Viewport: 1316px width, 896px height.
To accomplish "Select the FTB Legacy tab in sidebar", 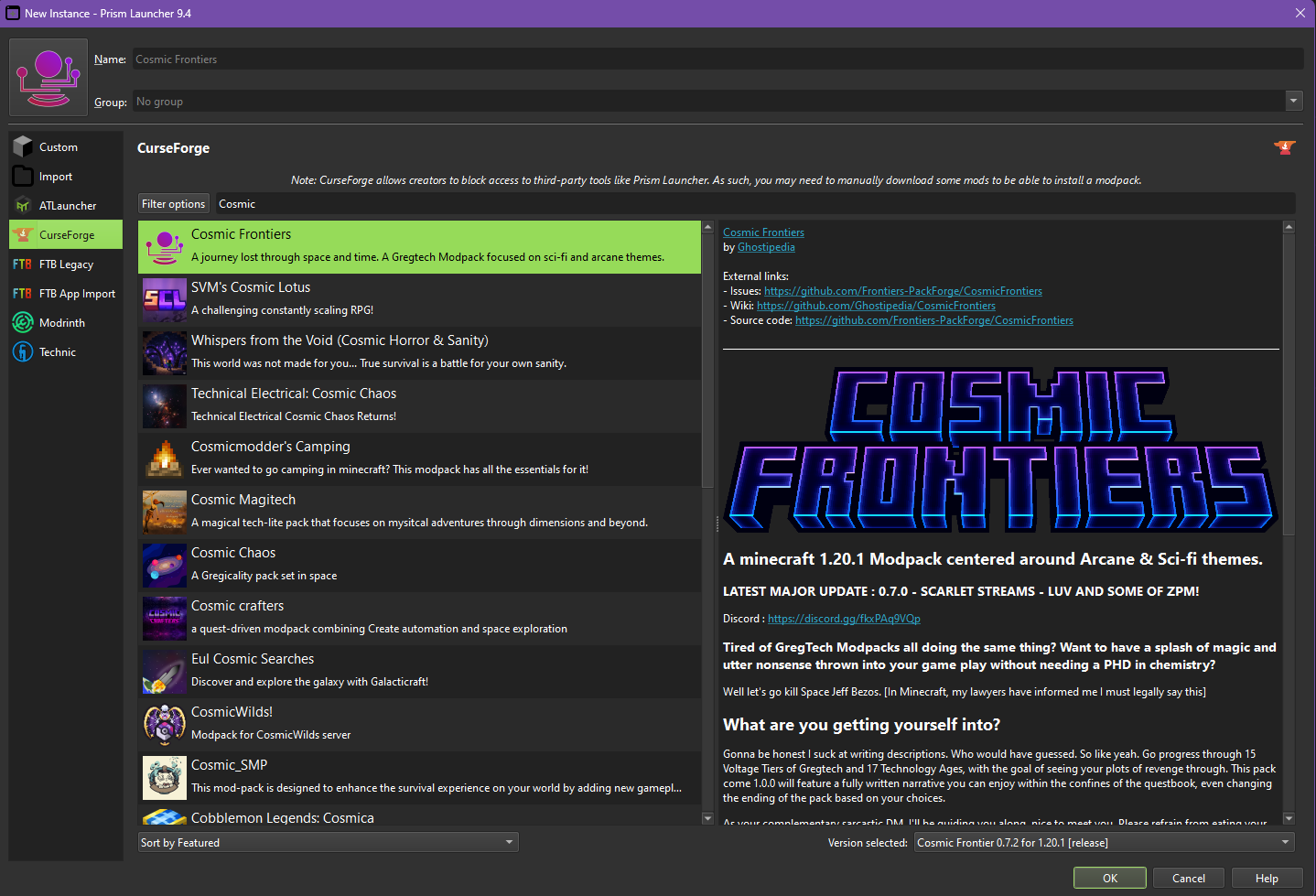I will (x=66, y=264).
